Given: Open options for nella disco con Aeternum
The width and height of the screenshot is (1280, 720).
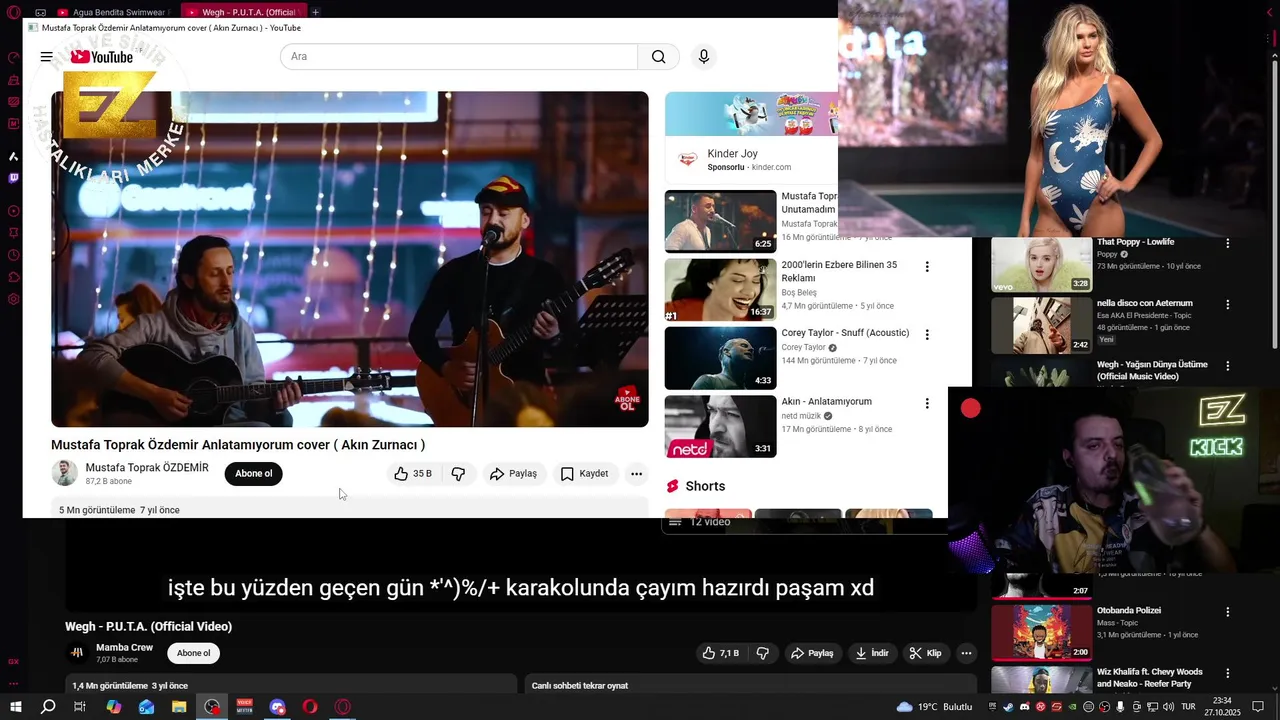Looking at the screenshot, I should 1228,305.
